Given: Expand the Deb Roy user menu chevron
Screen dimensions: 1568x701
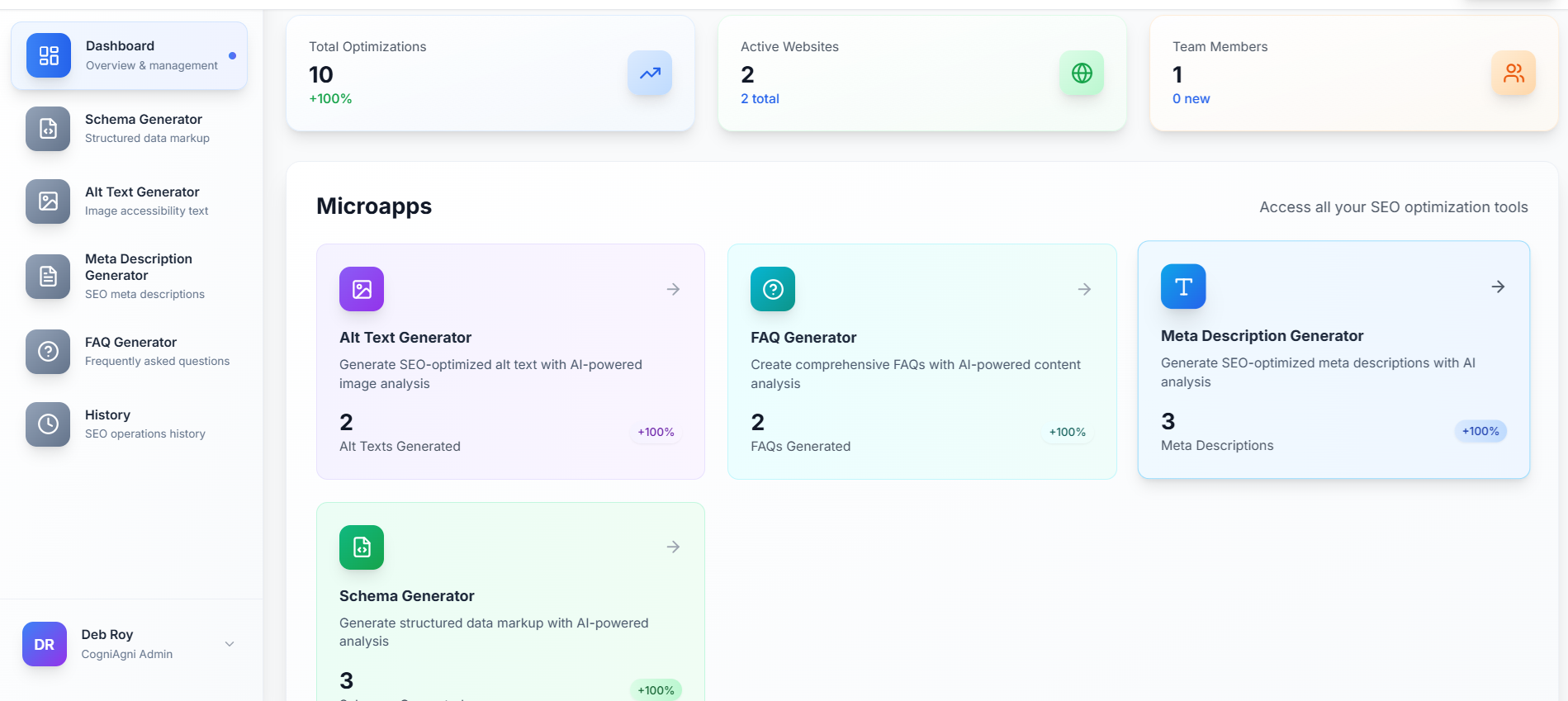Looking at the screenshot, I should (x=230, y=644).
